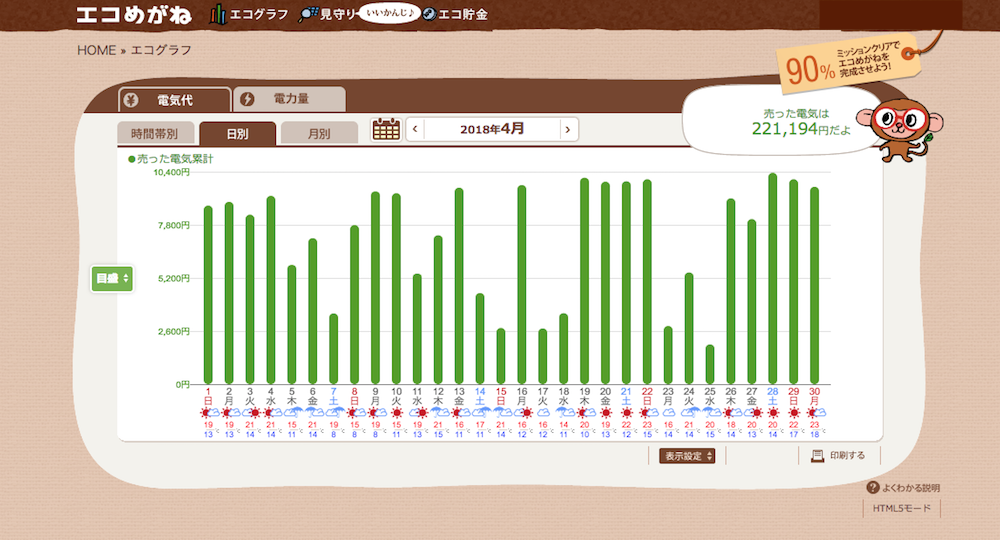The height and width of the screenshot is (540, 1000).
Task: Click the 印刷する print button
Action: point(838,455)
